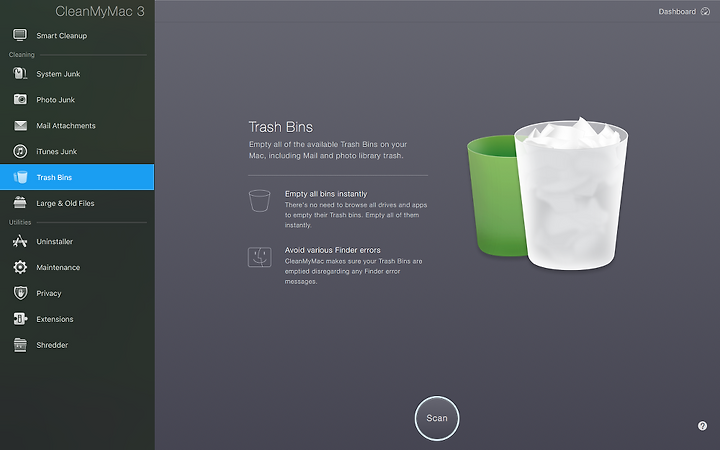The image size is (720, 450).
Task: Click the Large & Old Files box icon
Action: point(20,202)
